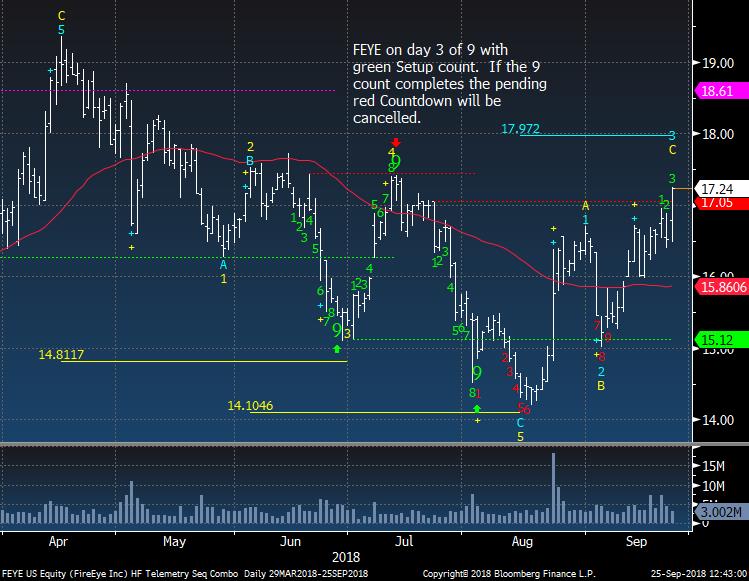Click the red down arrow above July's 9
The width and height of the screenshot is (749, 581).
point(397,143)
